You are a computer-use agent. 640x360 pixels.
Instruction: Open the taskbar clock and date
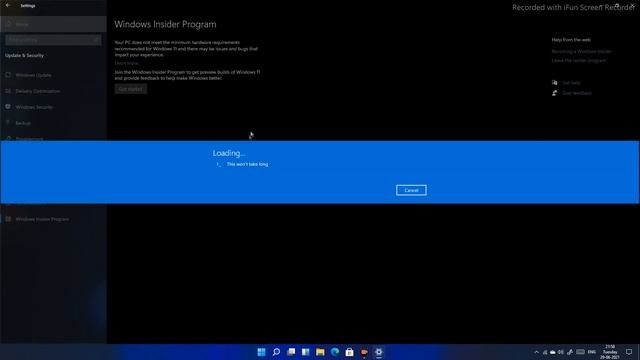(610, 352)
